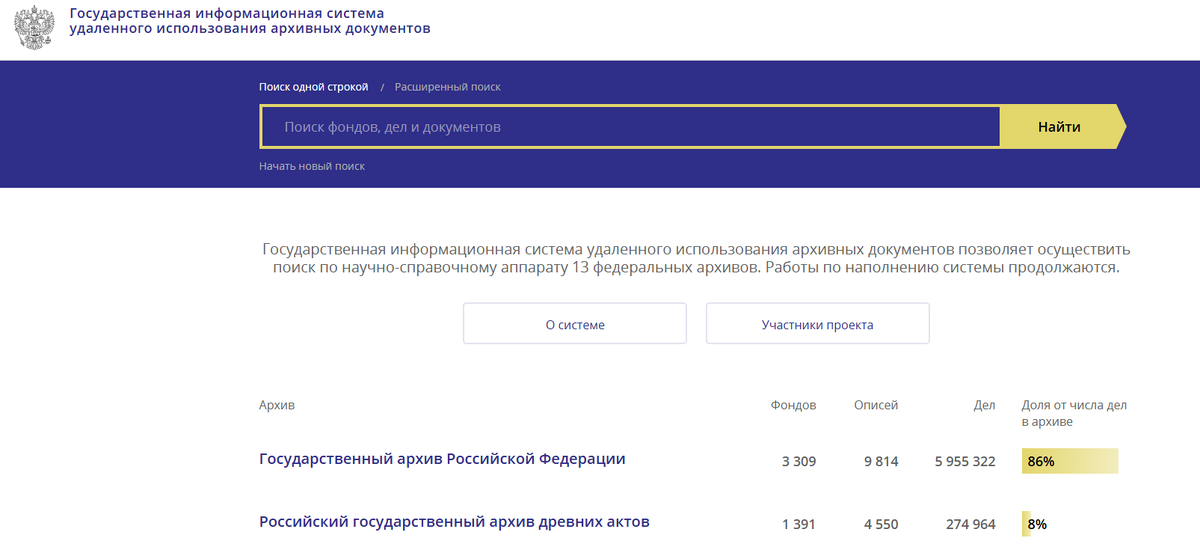Select funds value '3 309'

(799, 461)
